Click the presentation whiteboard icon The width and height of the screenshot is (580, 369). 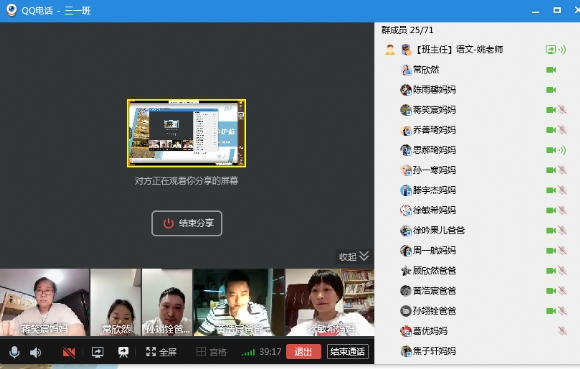point(123,352)
